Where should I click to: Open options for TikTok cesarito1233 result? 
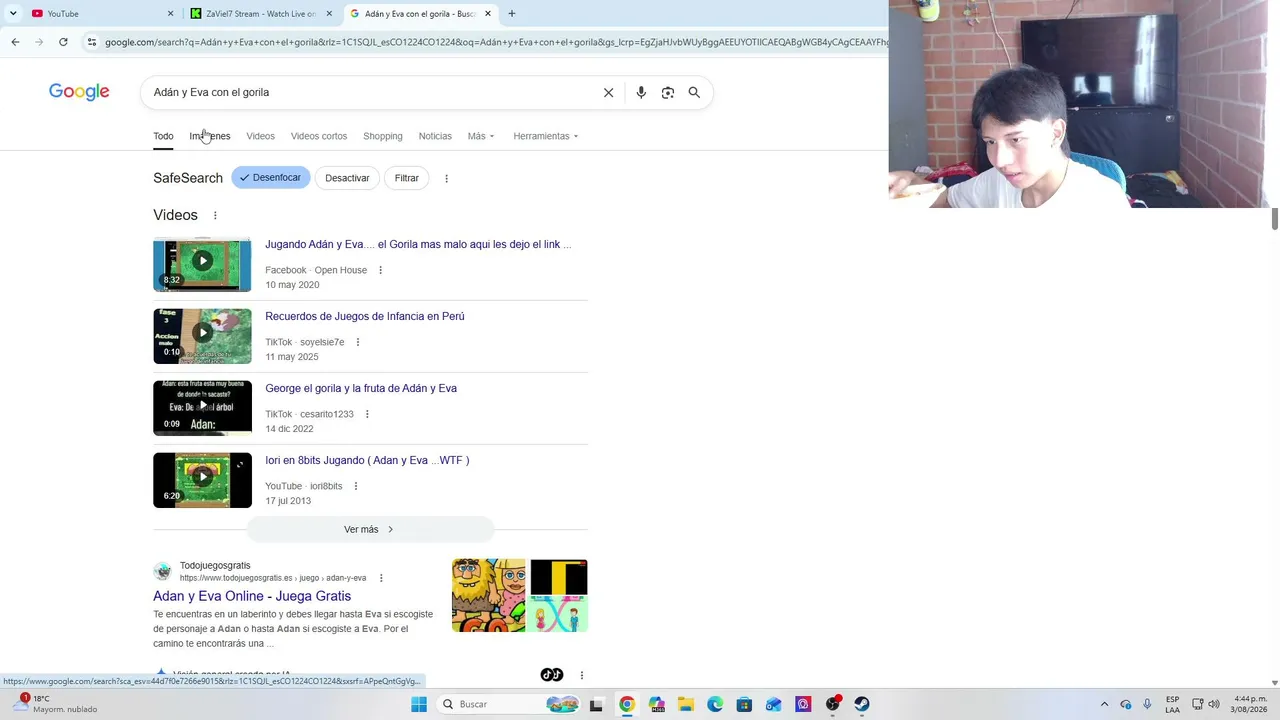pyautogui.click(x=367, y=414)
